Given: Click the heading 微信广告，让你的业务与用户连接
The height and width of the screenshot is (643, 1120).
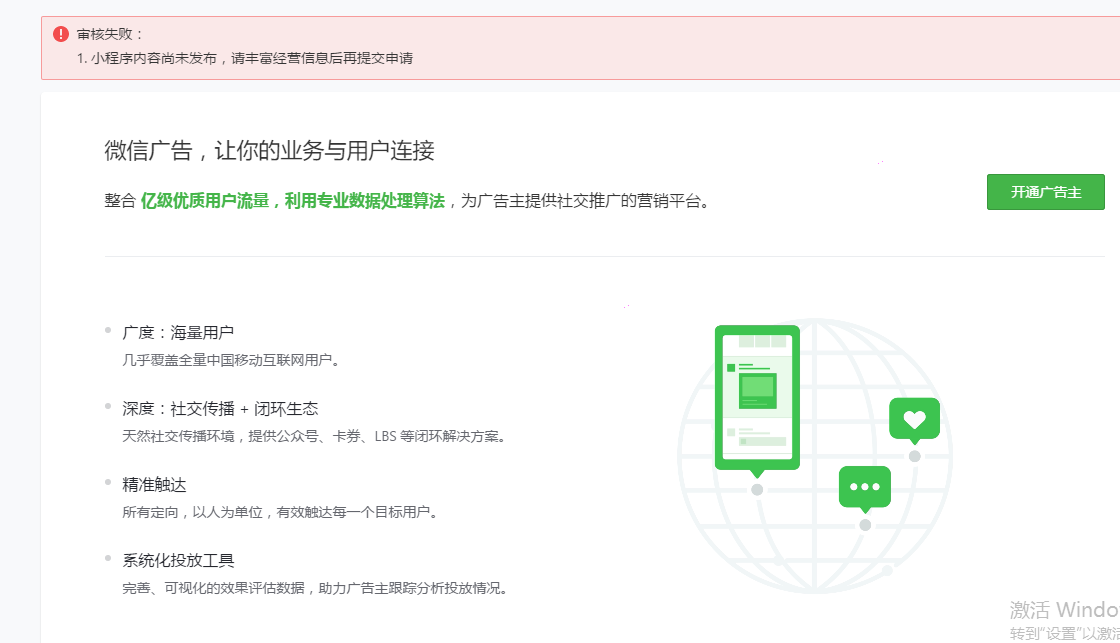Looking at the screenshot, I should [269, 151].
